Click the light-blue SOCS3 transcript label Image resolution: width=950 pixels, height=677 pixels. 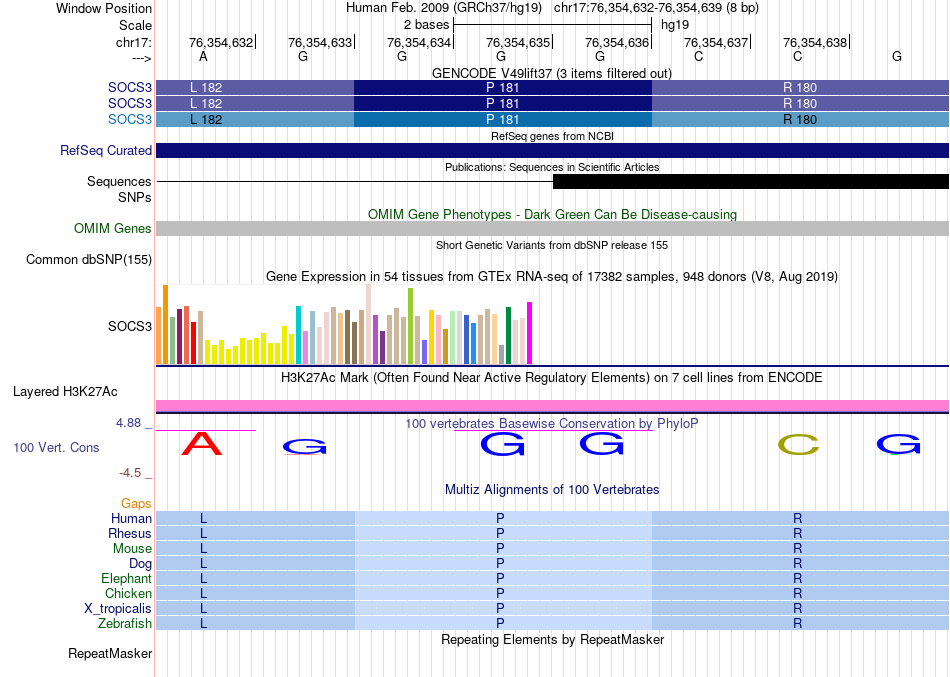pyautogui.click(x=130, y=119)
